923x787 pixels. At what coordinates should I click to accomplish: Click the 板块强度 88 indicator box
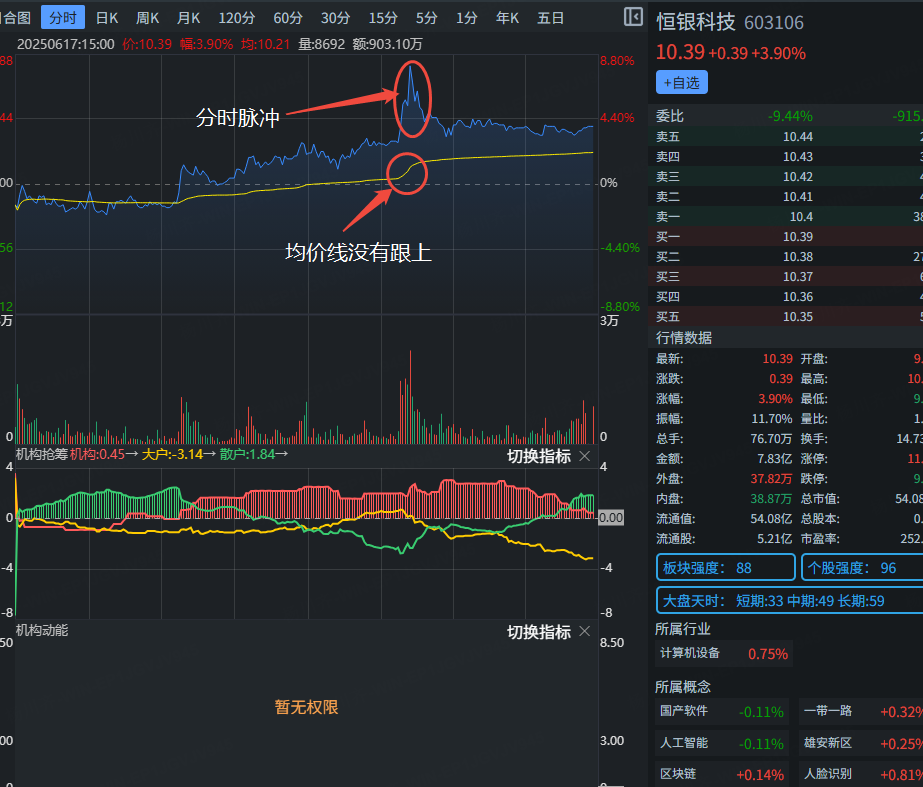(x=725, y=568)
